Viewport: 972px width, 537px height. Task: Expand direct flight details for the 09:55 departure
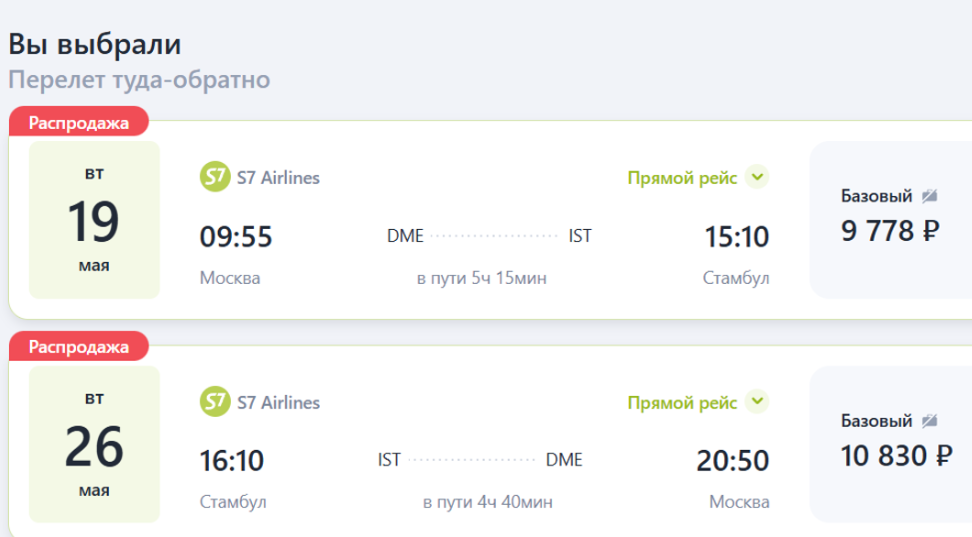[x=757, y=178]
